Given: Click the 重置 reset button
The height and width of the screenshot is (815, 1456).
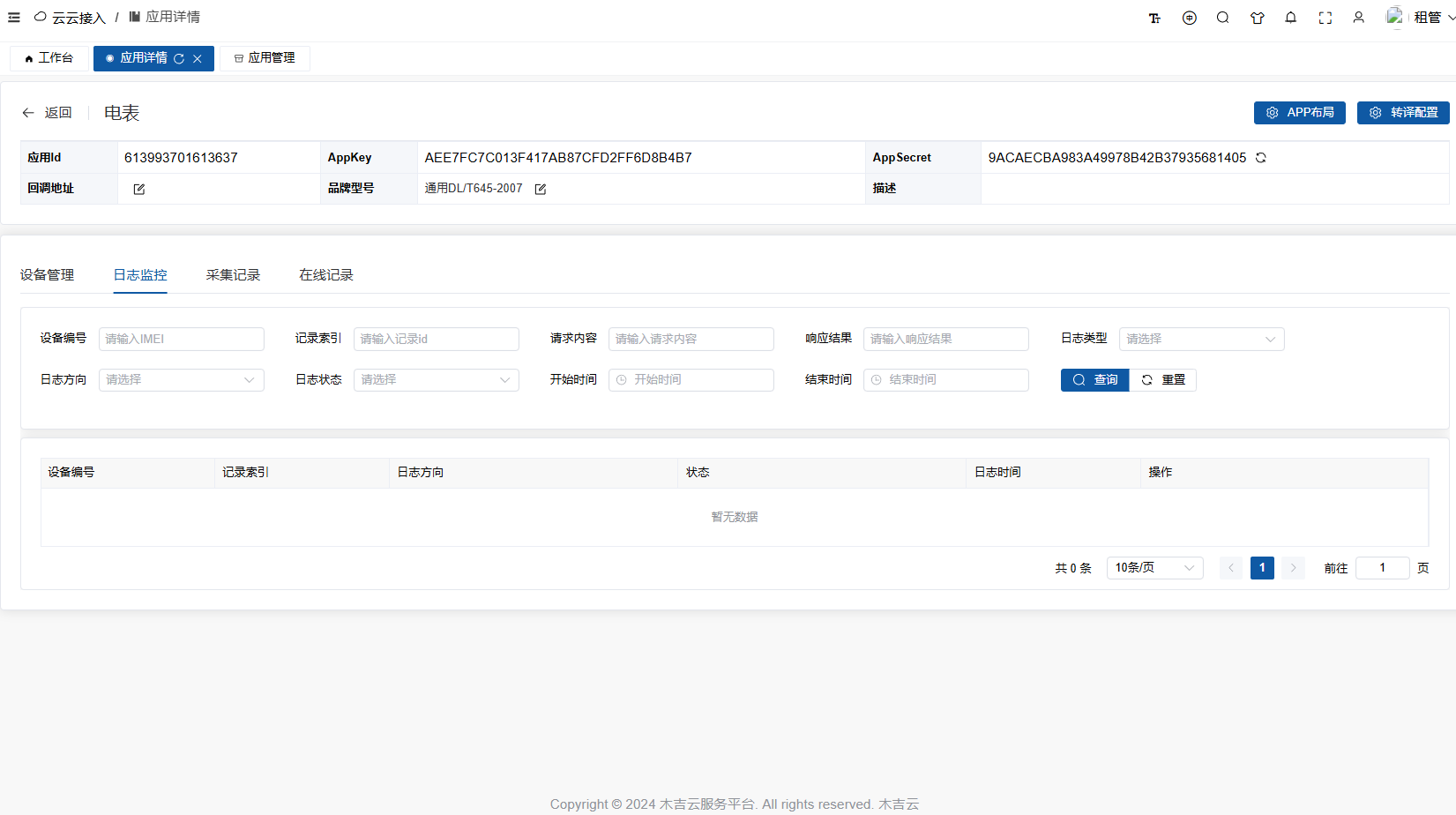Looking at the screenshot, I should 1163,380.
